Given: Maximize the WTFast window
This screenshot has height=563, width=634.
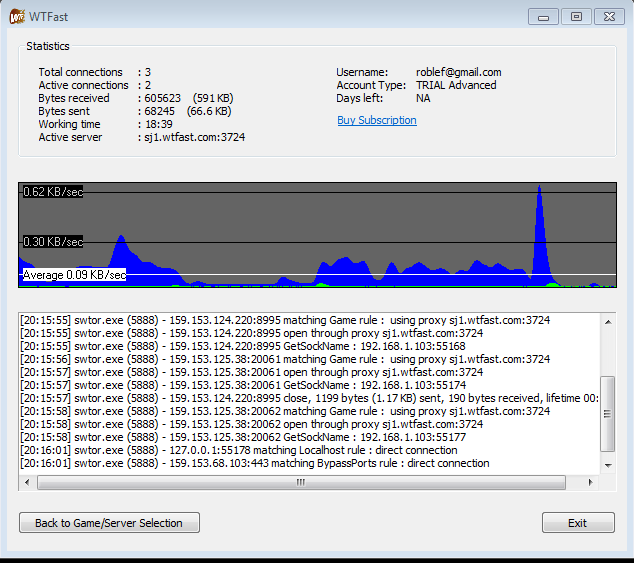Looking at the screenshot, I should coord(576,17).
